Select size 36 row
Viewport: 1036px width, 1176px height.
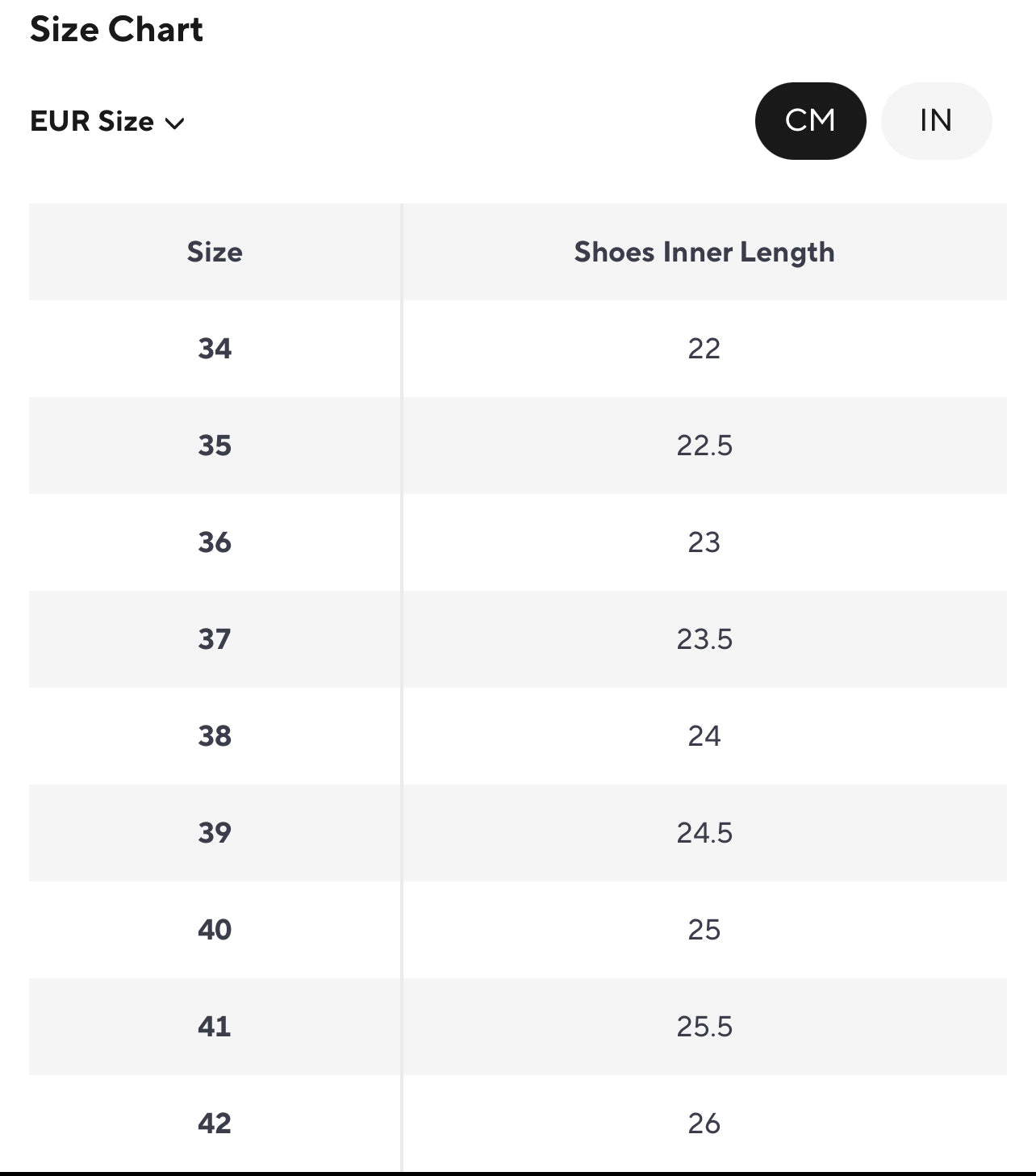(x=215, y=542)
